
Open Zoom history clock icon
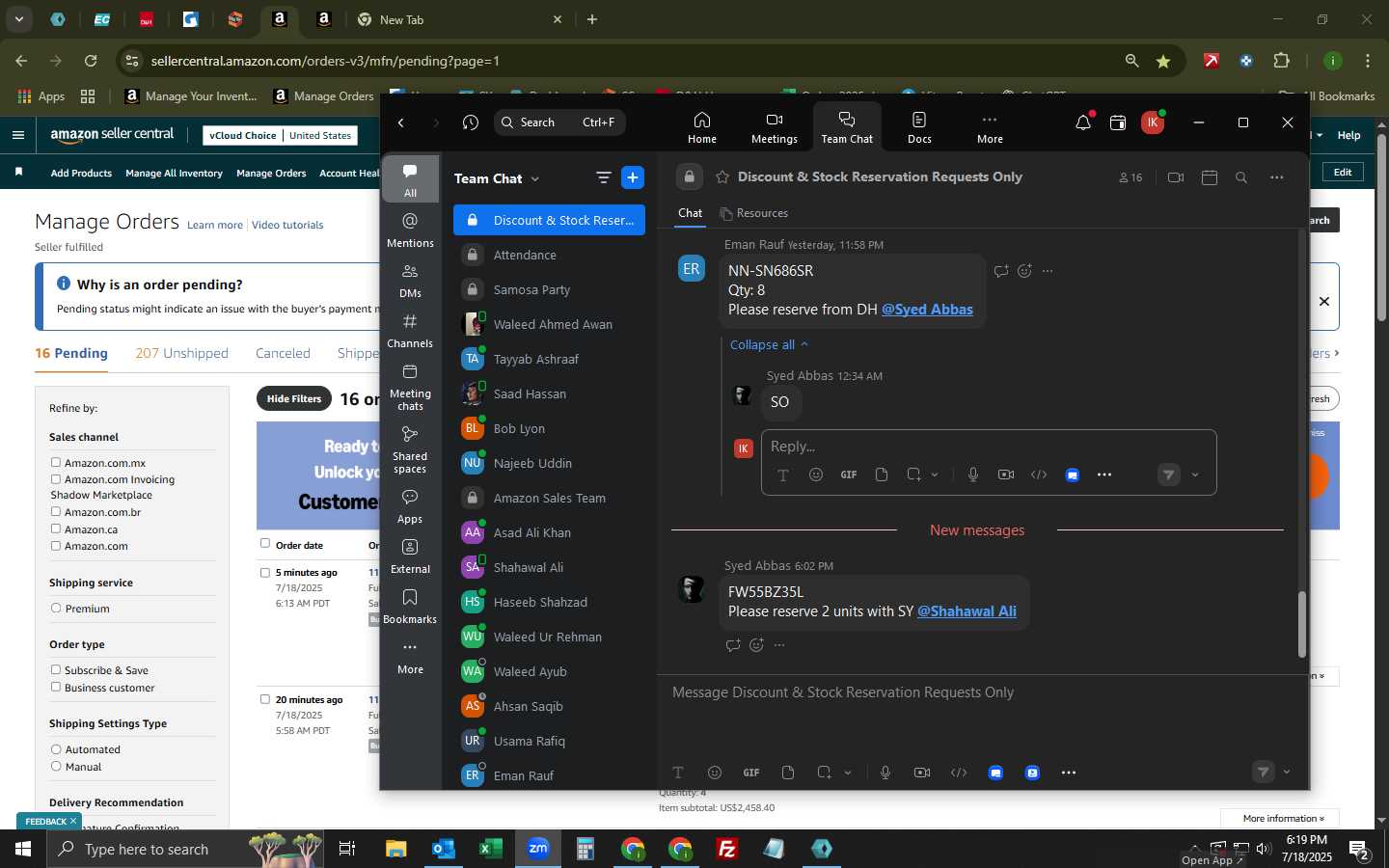[x=471, y=122]
